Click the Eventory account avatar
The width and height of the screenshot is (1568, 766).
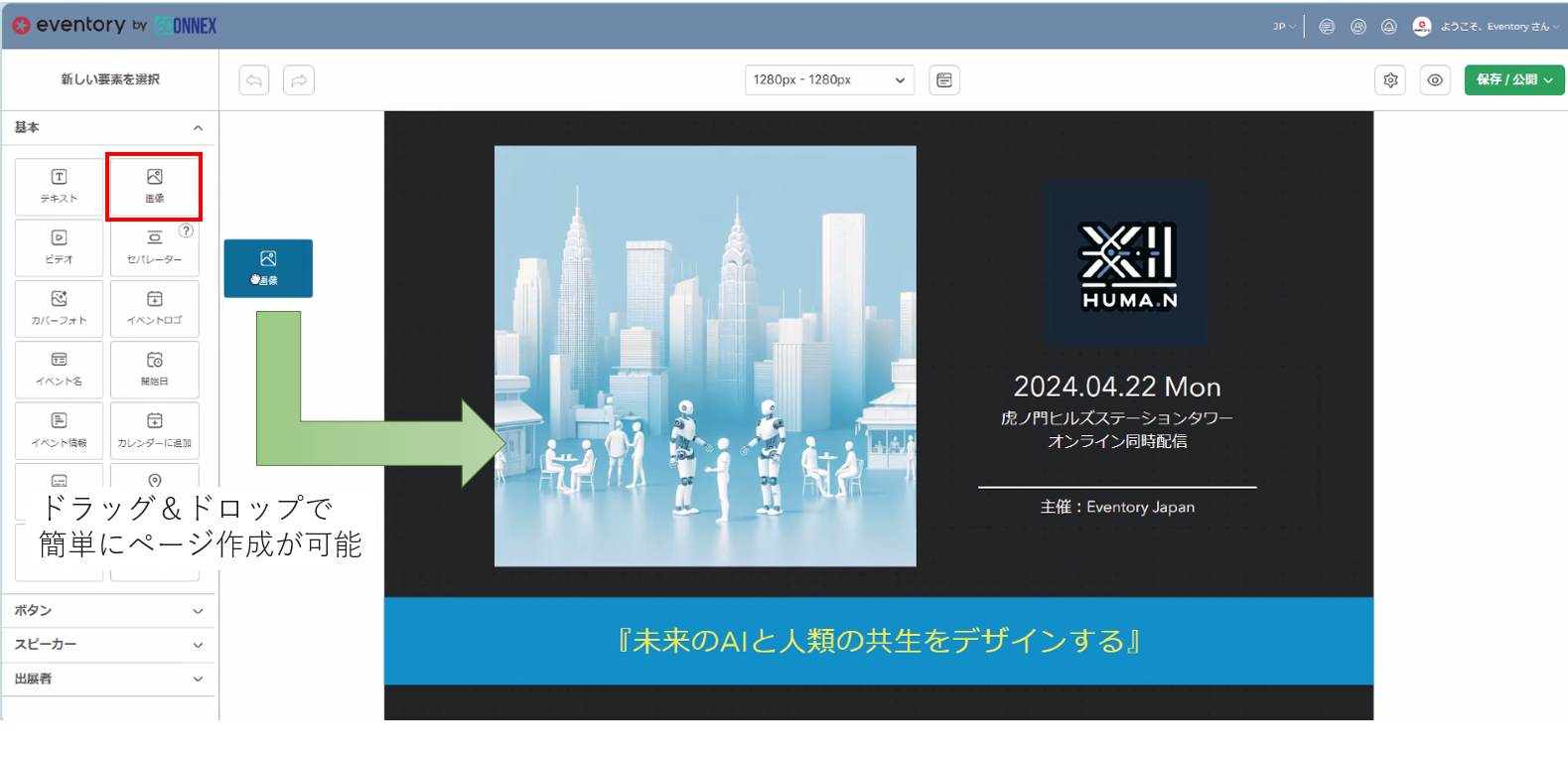coord(1422,27)
